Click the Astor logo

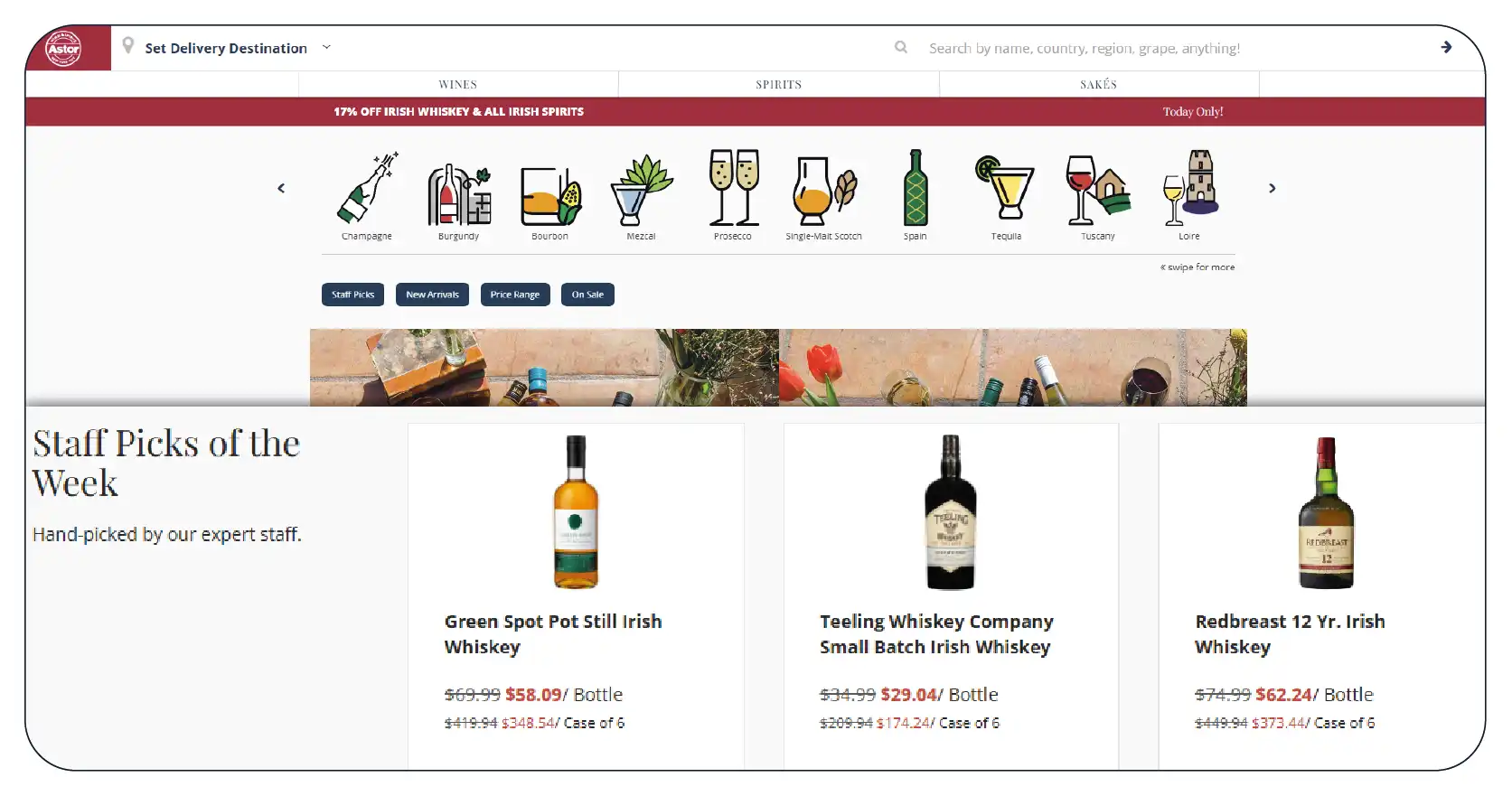click(x=64, y=49)
